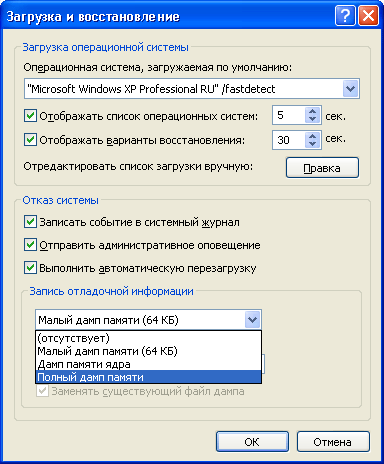Click the OS list seconds field showing 5
The image size is (384, 464).
(289, 115)
